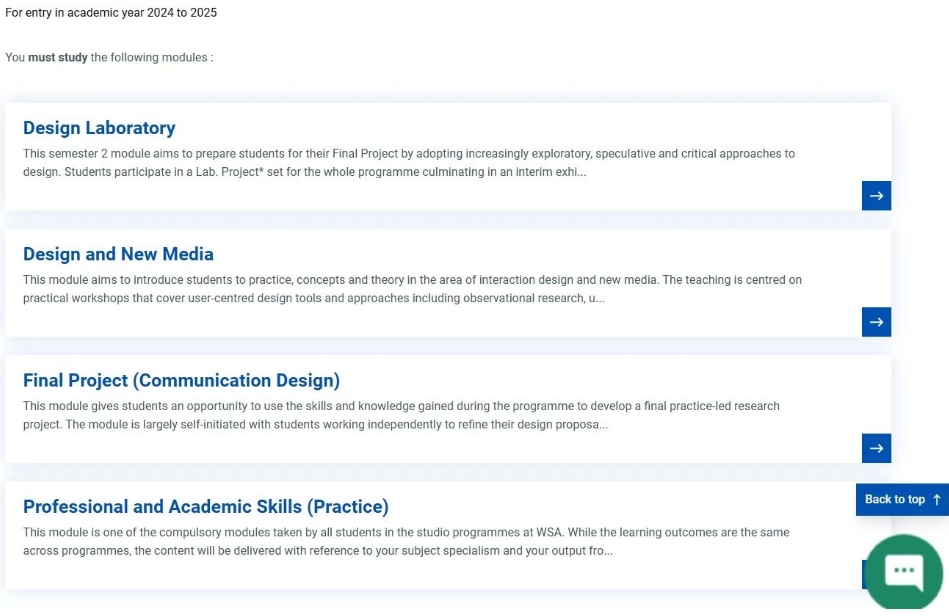This screenshot has width=949, height=616.
Task: Follow the Design and New Media heading link
Action: tap(118, 254)
